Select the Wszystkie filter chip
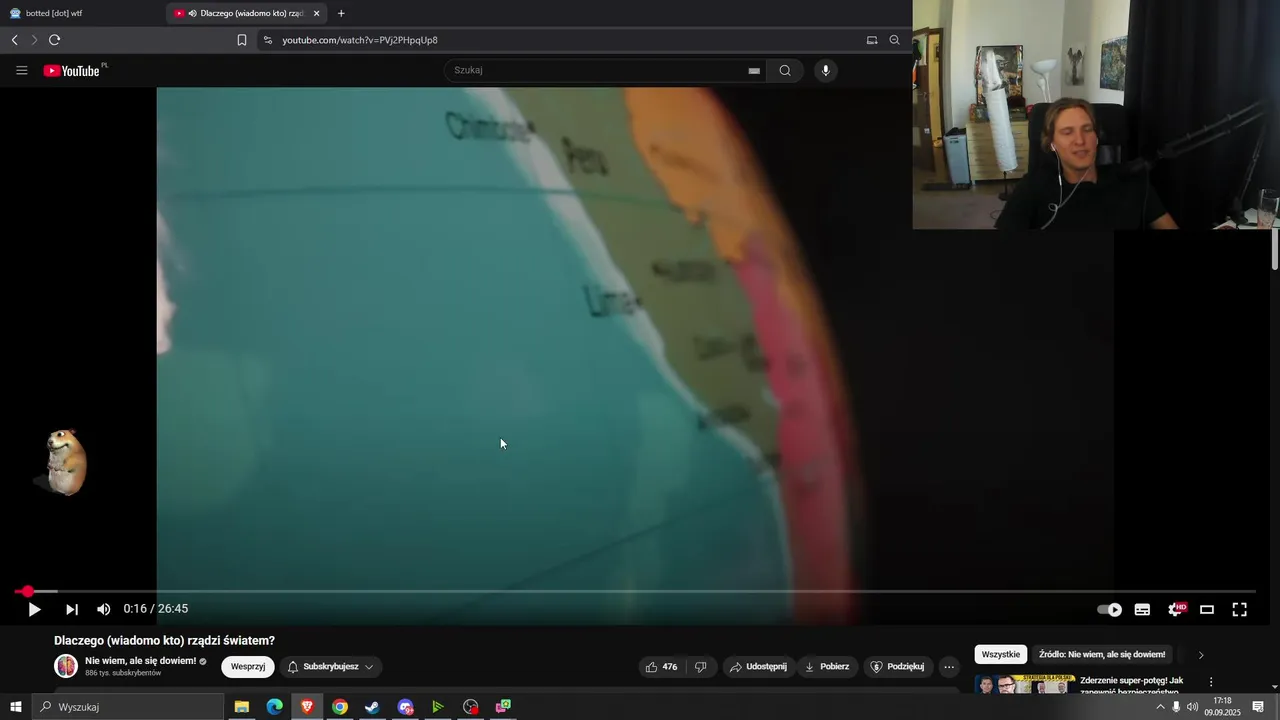 click(1001, 654)
